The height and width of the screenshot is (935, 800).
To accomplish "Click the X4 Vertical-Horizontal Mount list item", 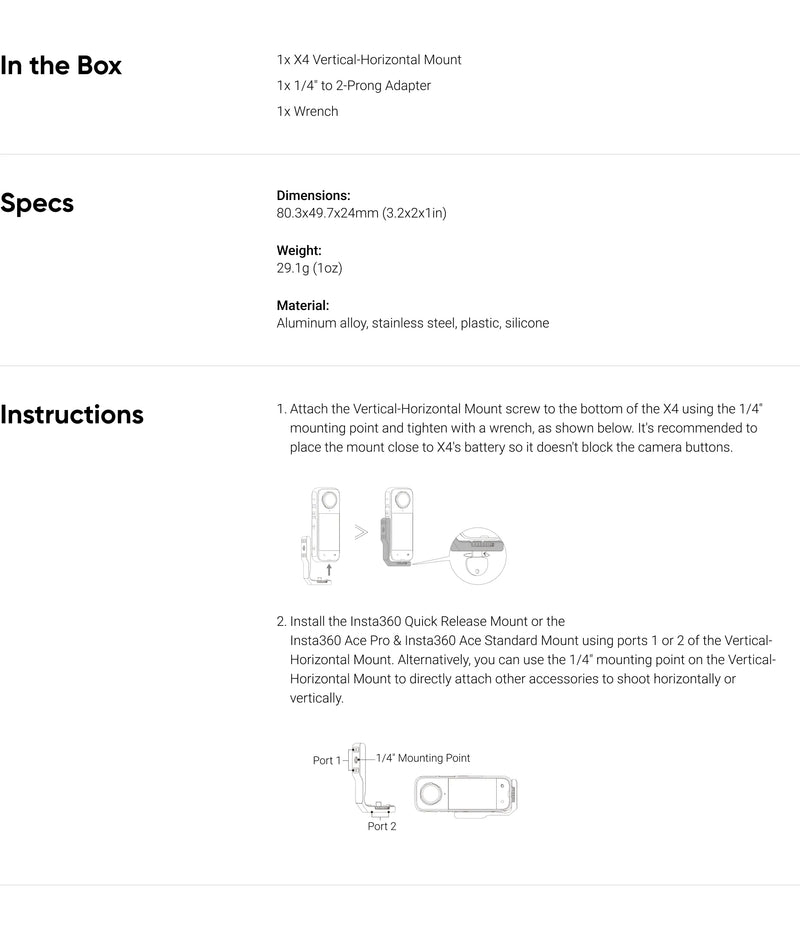I will click(x=369, y=60).
